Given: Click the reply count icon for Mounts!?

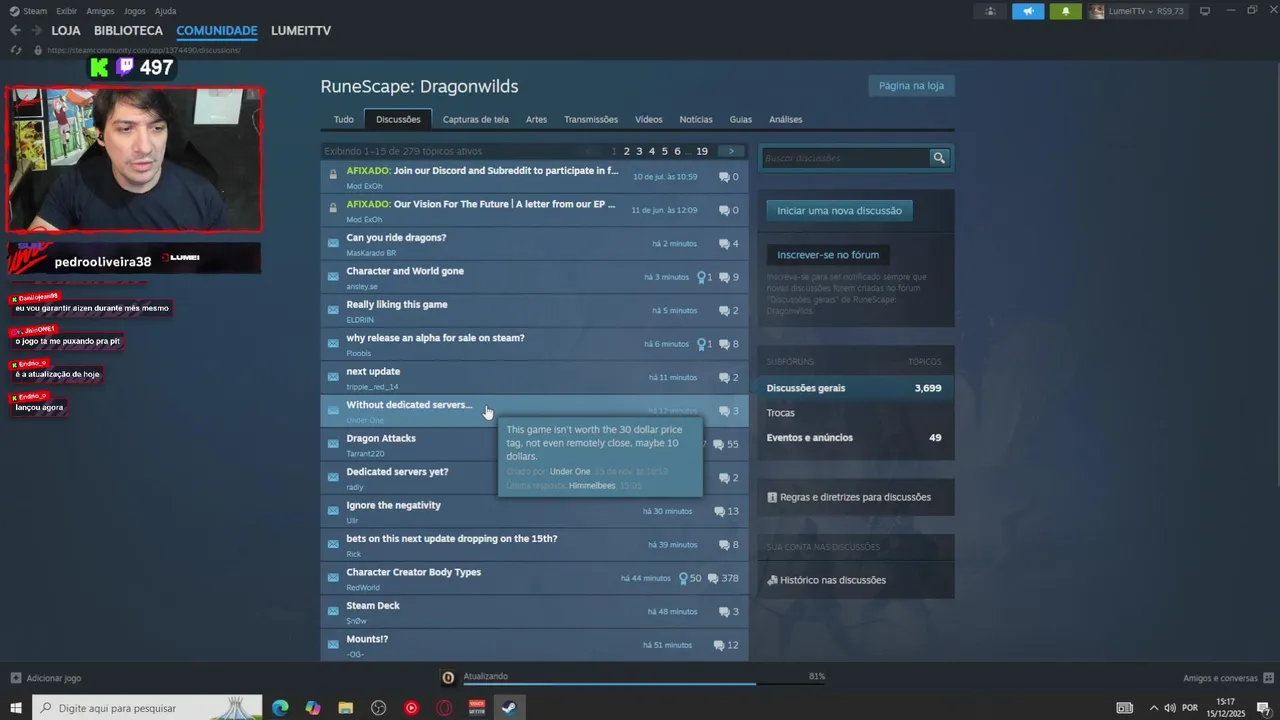Looking at the screenshot, I should 719,646.
